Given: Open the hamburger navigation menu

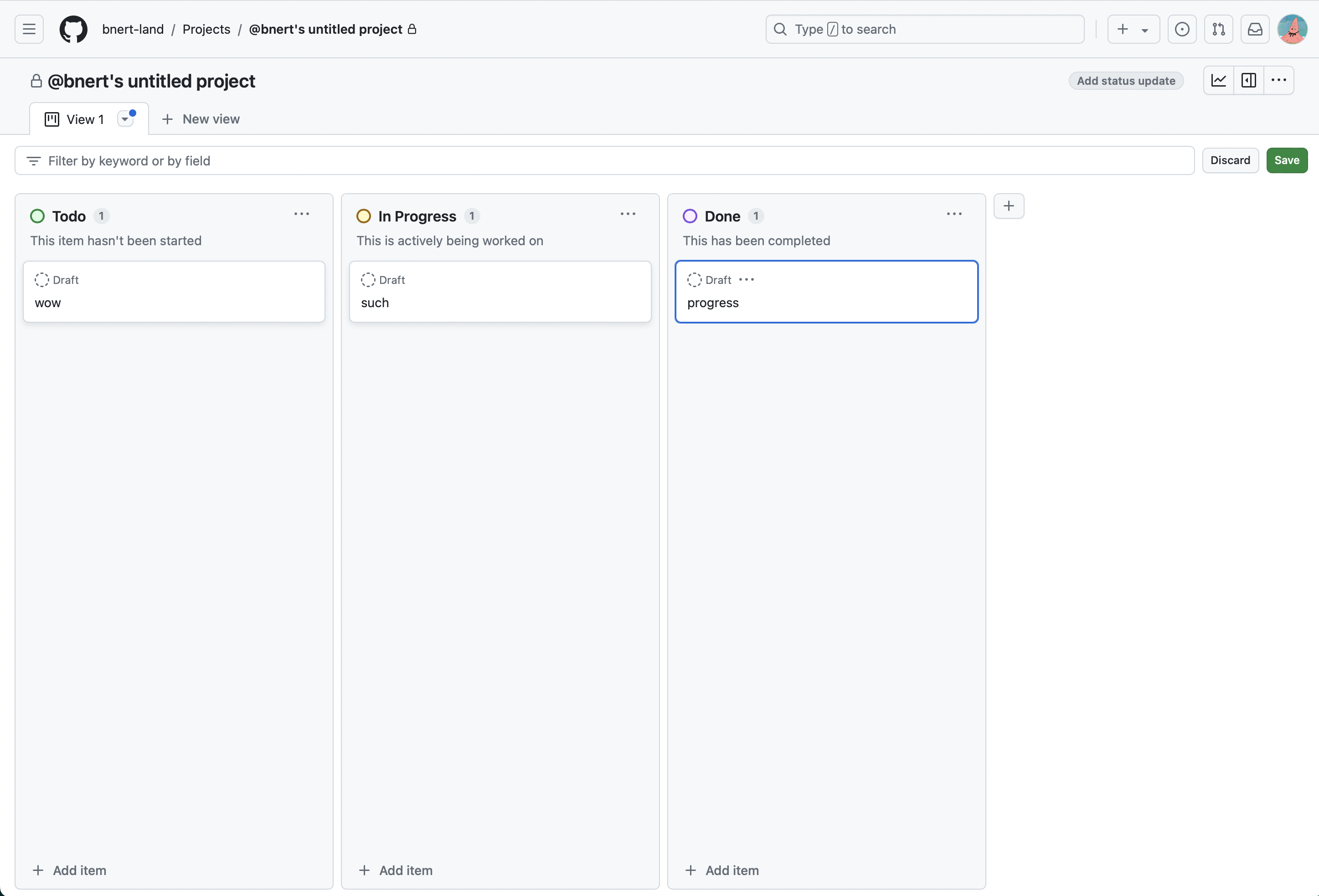Looking at the screenshot, I should [x=29, y=29].
